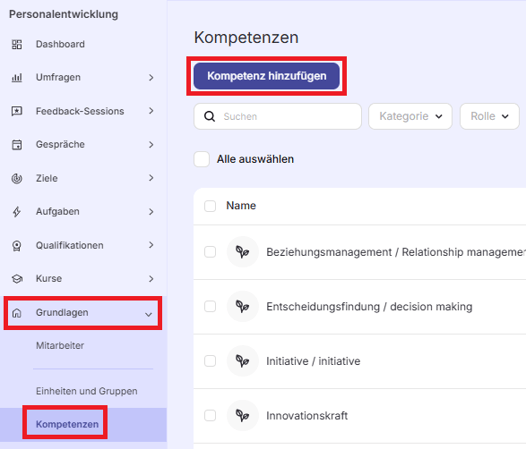
Task: Click the Innovationskraft sprout icon
Action: 243,415
